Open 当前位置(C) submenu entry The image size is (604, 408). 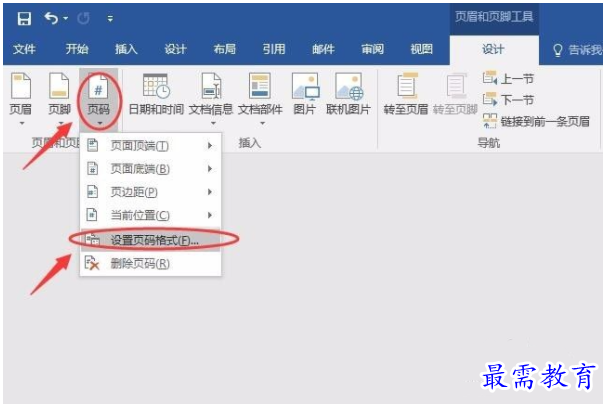pos(150,215)
